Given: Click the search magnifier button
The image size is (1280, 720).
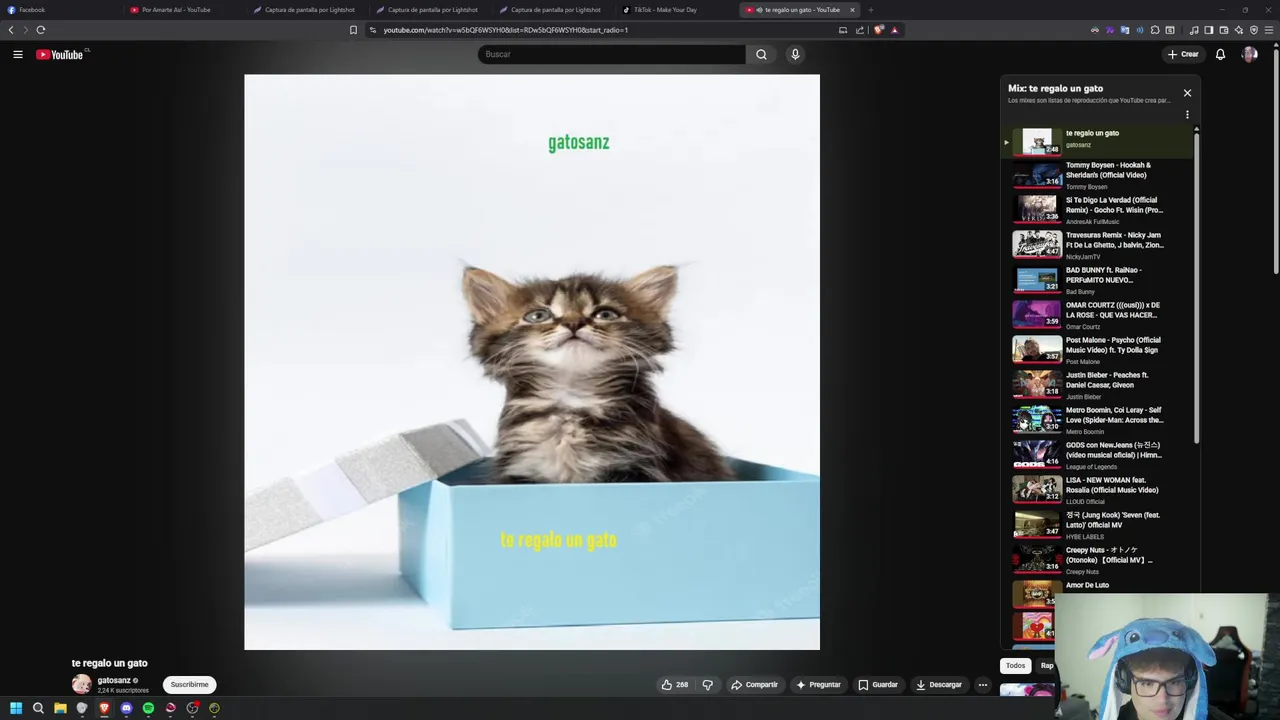Looking at the screenshot, I should pos(761,54).
